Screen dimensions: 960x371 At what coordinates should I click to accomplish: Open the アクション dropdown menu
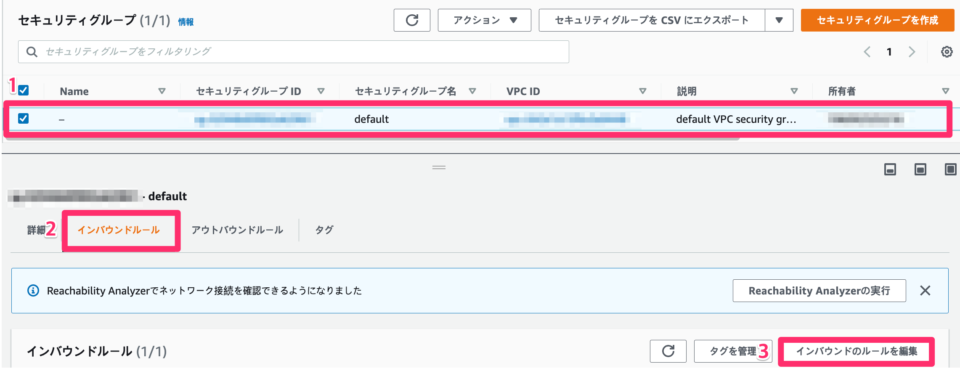484,20
